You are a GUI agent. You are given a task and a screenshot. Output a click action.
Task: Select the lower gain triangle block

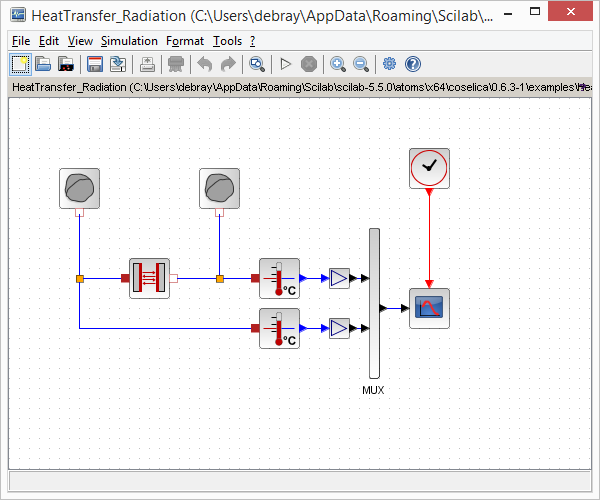point(339,328)
